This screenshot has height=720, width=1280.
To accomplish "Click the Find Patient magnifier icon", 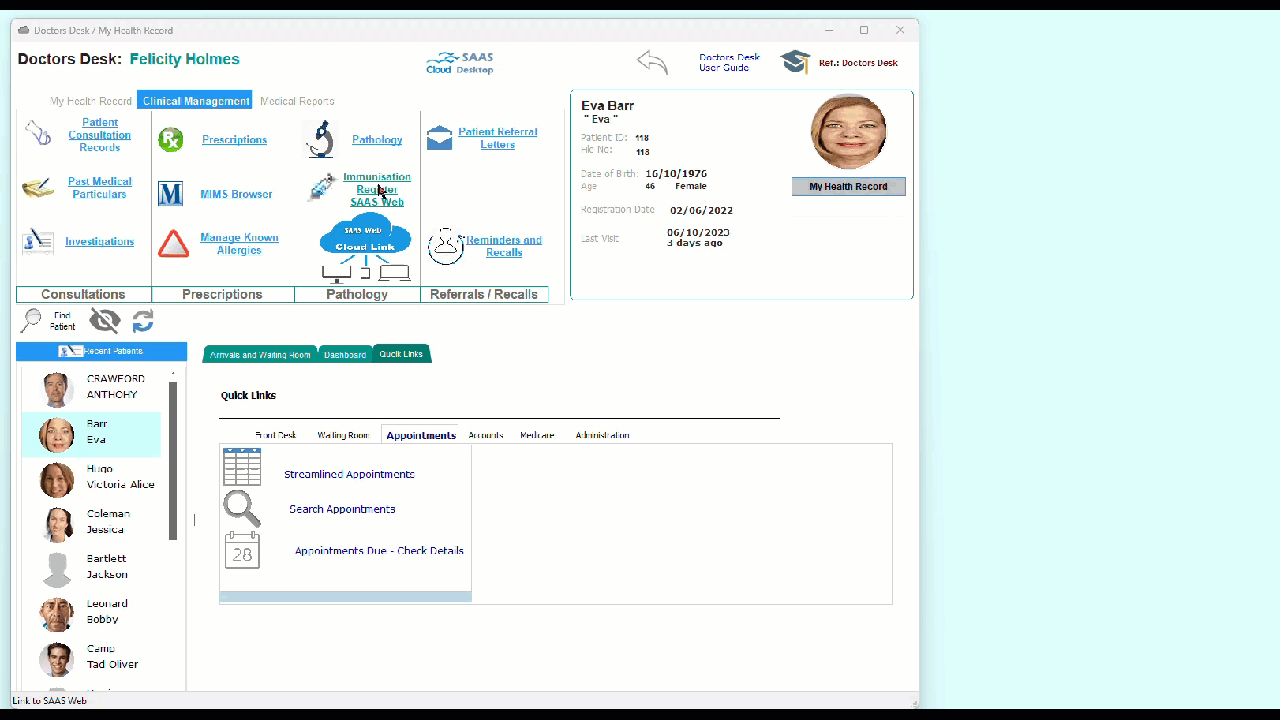I will tap(32, 321).
